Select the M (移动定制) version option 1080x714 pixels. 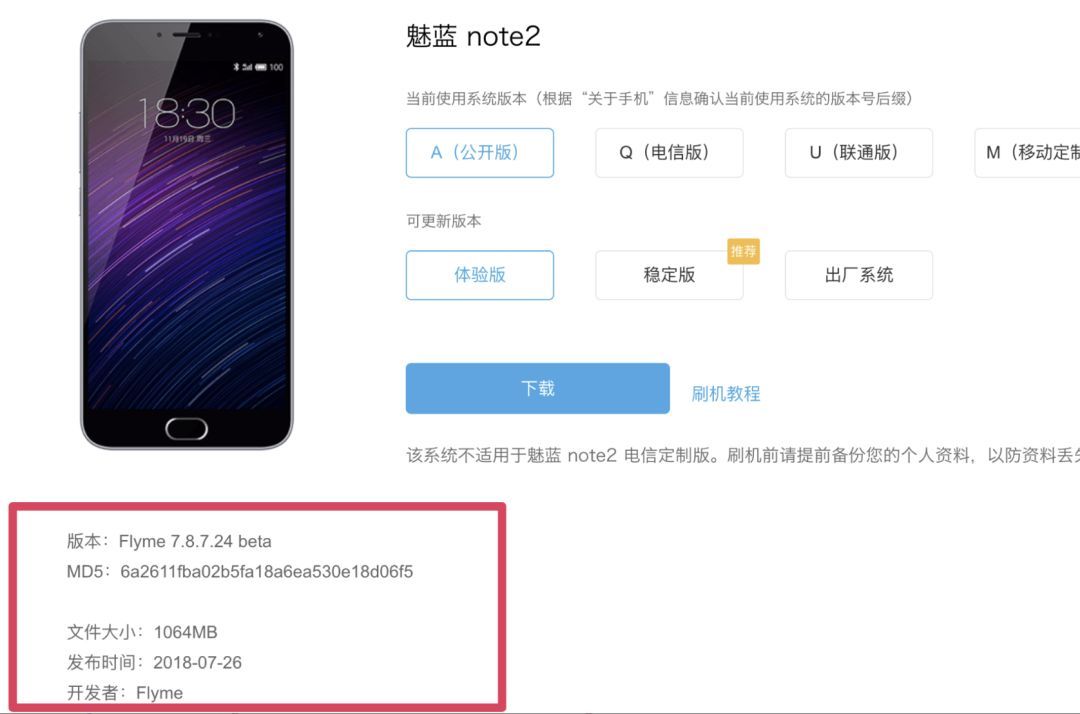(x=1027, y=153)
